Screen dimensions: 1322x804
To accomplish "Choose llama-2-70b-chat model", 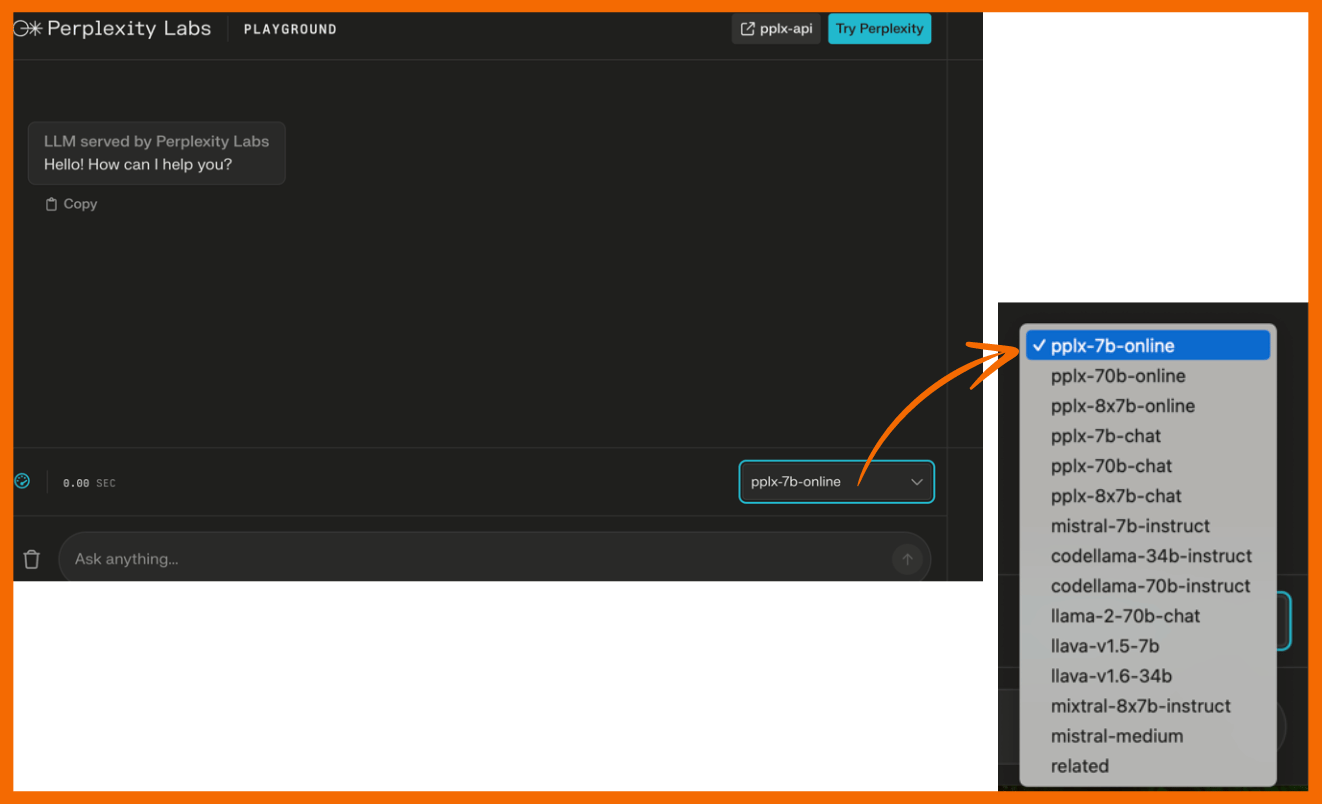I will (1125, 616).
